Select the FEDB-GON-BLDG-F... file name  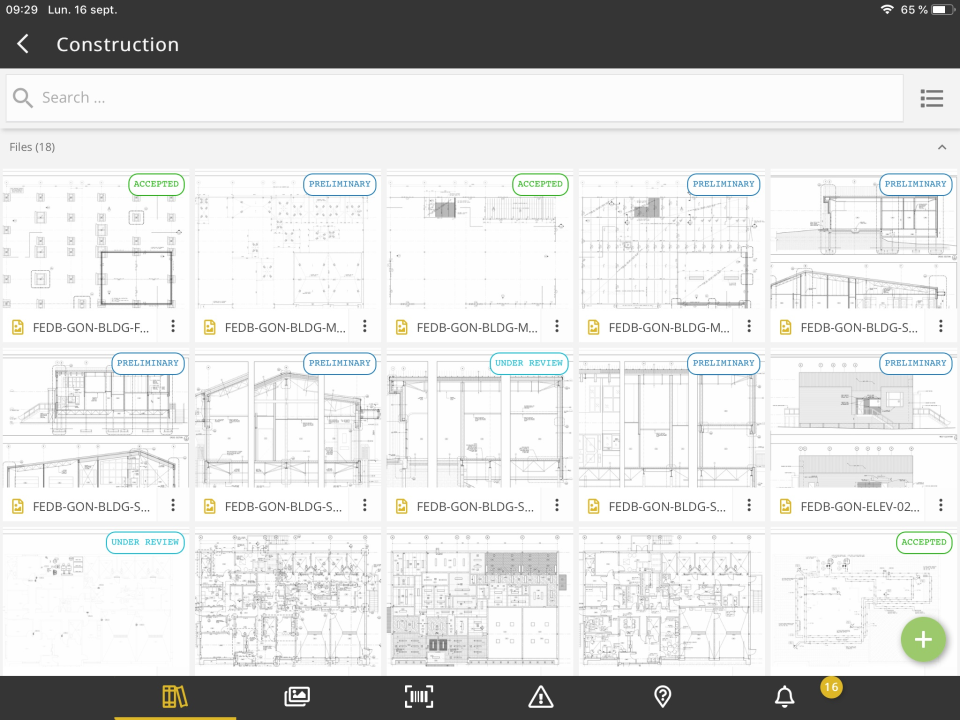pyautogui.click(x=91, y=328)
